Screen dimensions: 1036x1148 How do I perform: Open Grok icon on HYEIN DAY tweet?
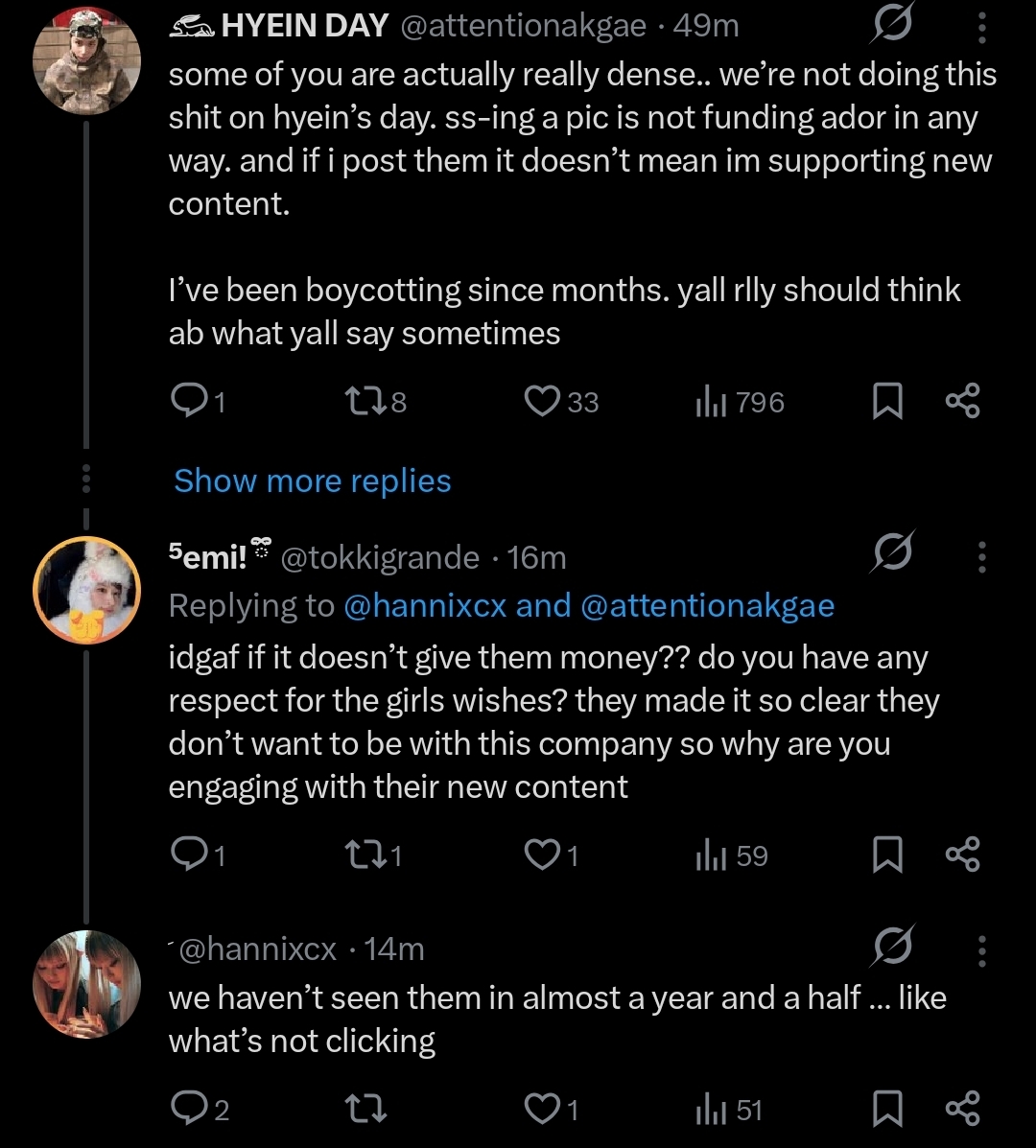[890, 28]
